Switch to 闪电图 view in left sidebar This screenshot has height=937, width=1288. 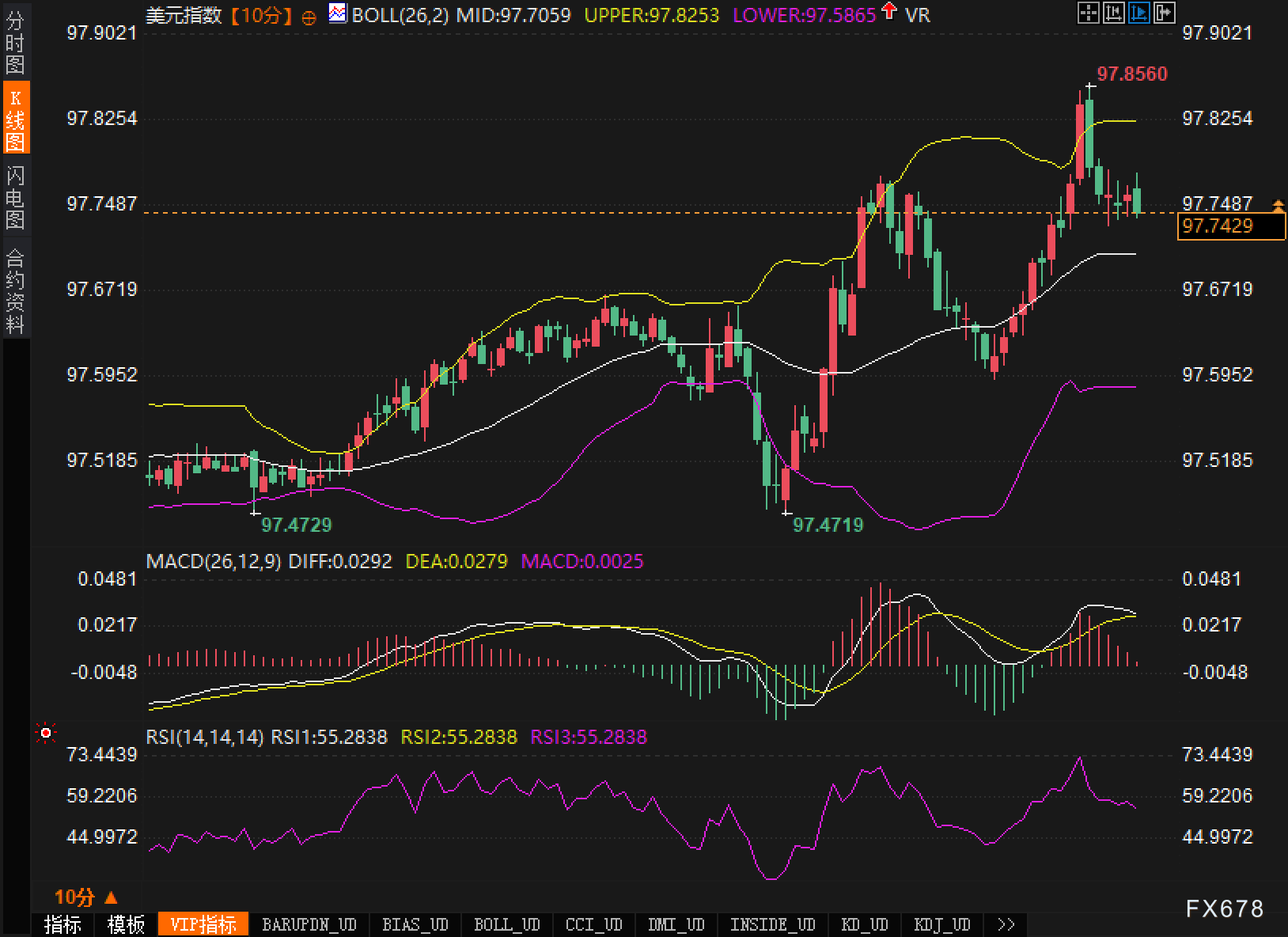(x=15, y=197)
